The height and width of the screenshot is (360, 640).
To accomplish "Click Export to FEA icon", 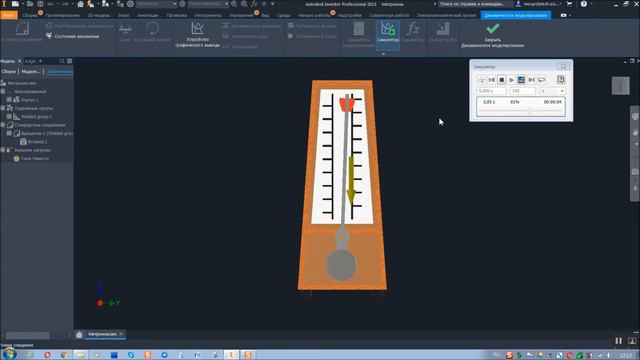I will click(443, 29).
